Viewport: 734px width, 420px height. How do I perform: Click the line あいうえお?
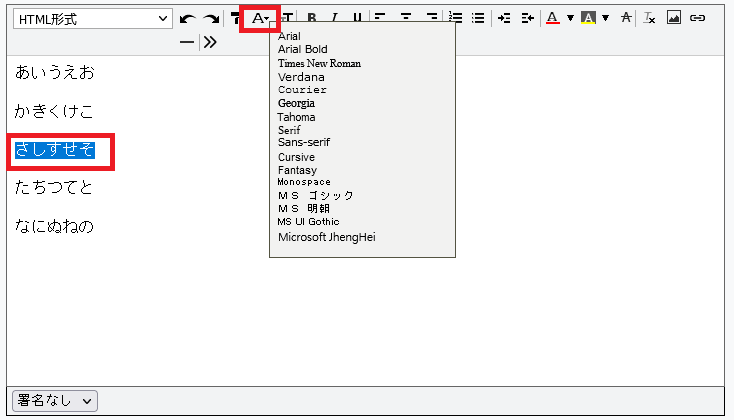point(55,72)
